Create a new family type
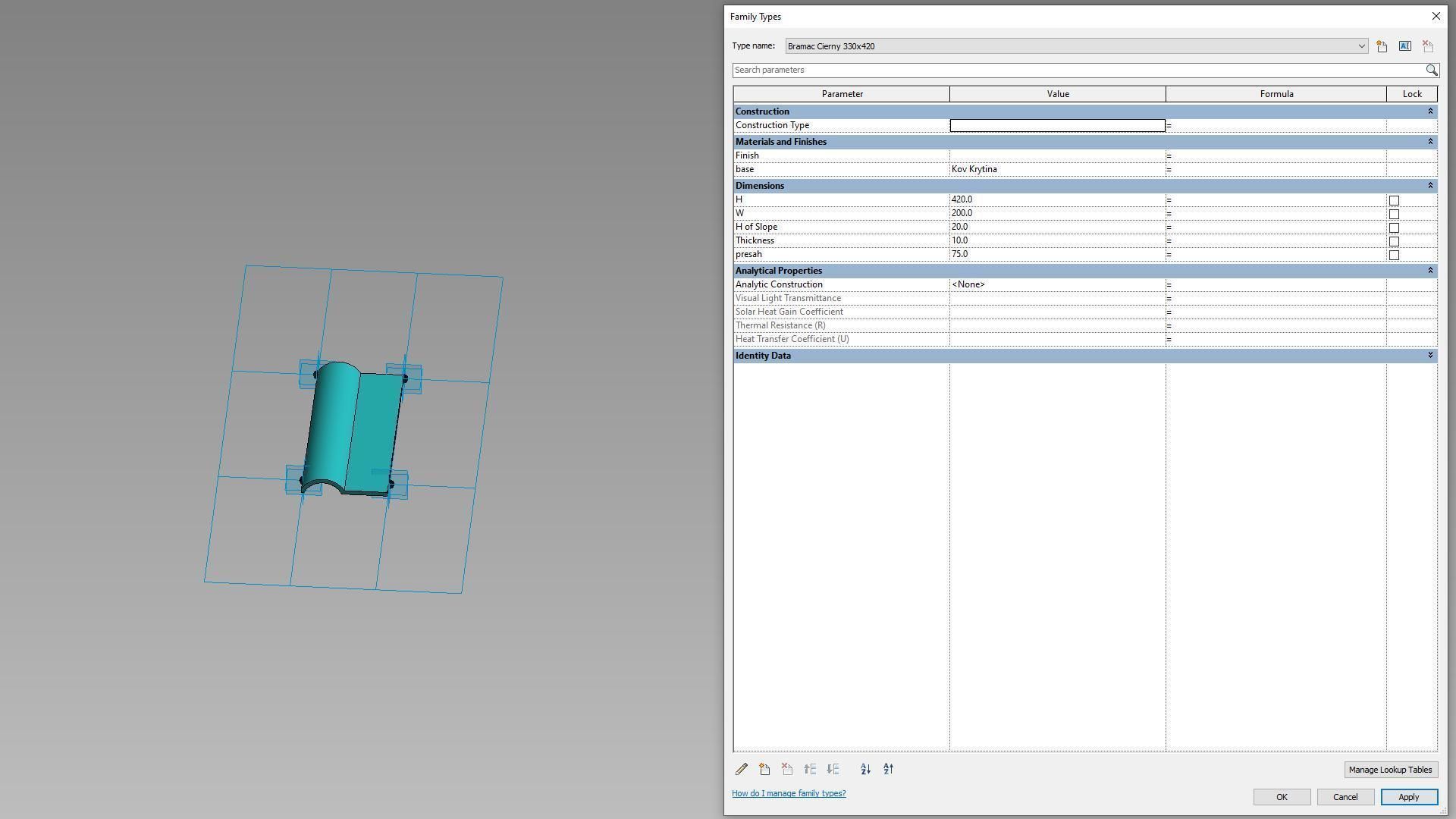 (x=1380, y=46)
